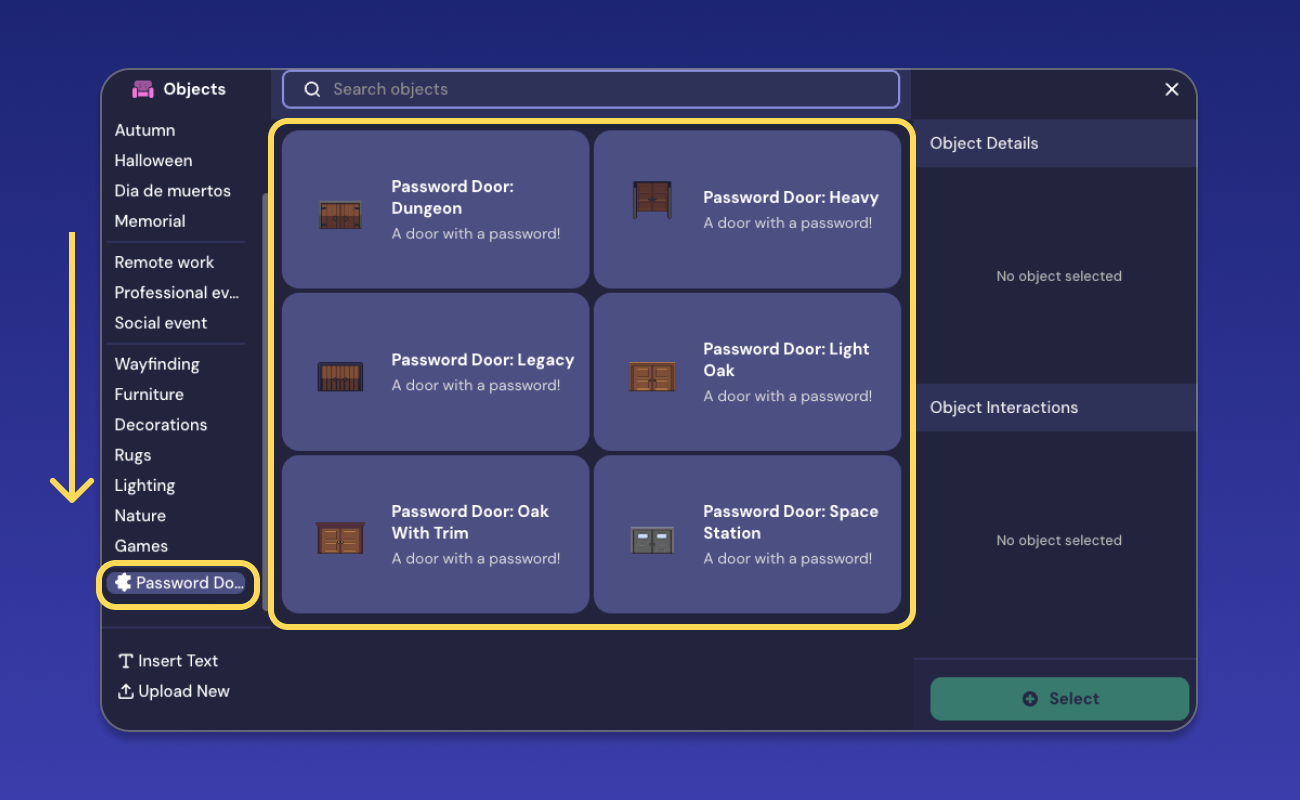Screen dimensions: 1300x800
Task: Open the Furniture category
Action: tap(148, 394)
